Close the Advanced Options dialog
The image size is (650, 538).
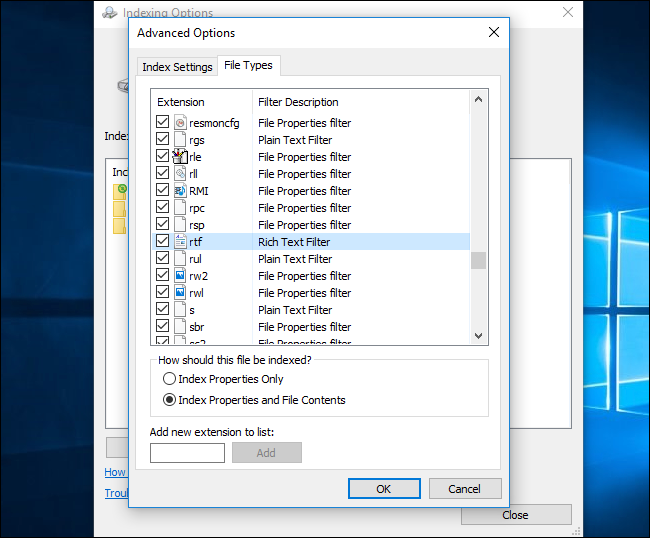pyautogui.click(x=494, y=32)
